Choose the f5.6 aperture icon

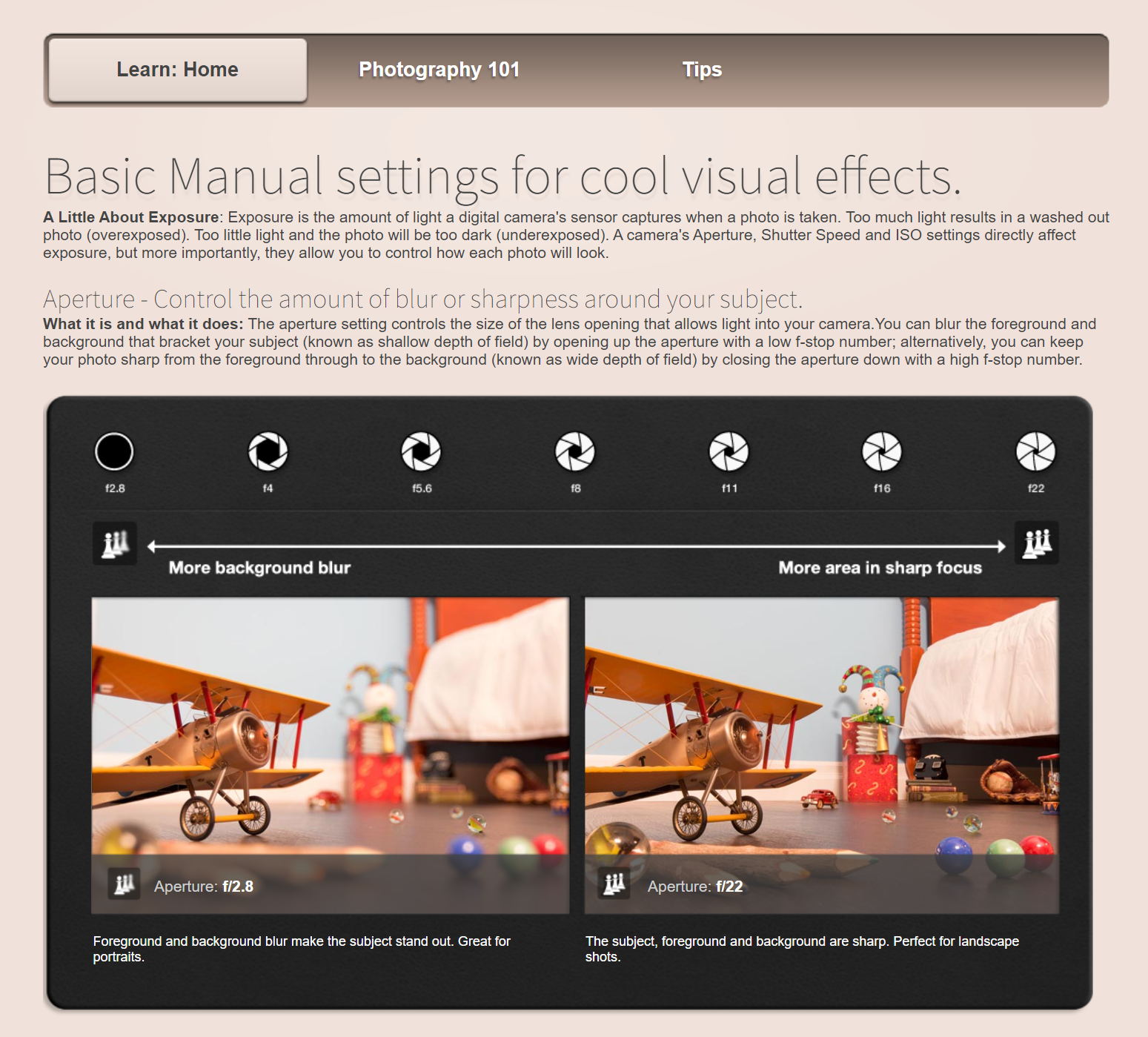pos(421,451)
